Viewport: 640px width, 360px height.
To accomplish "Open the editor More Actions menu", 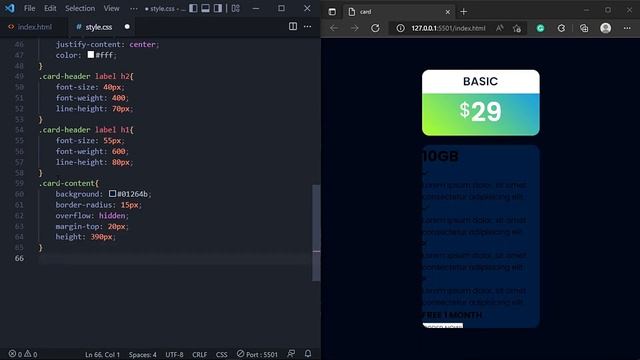I will click(307, 27).
